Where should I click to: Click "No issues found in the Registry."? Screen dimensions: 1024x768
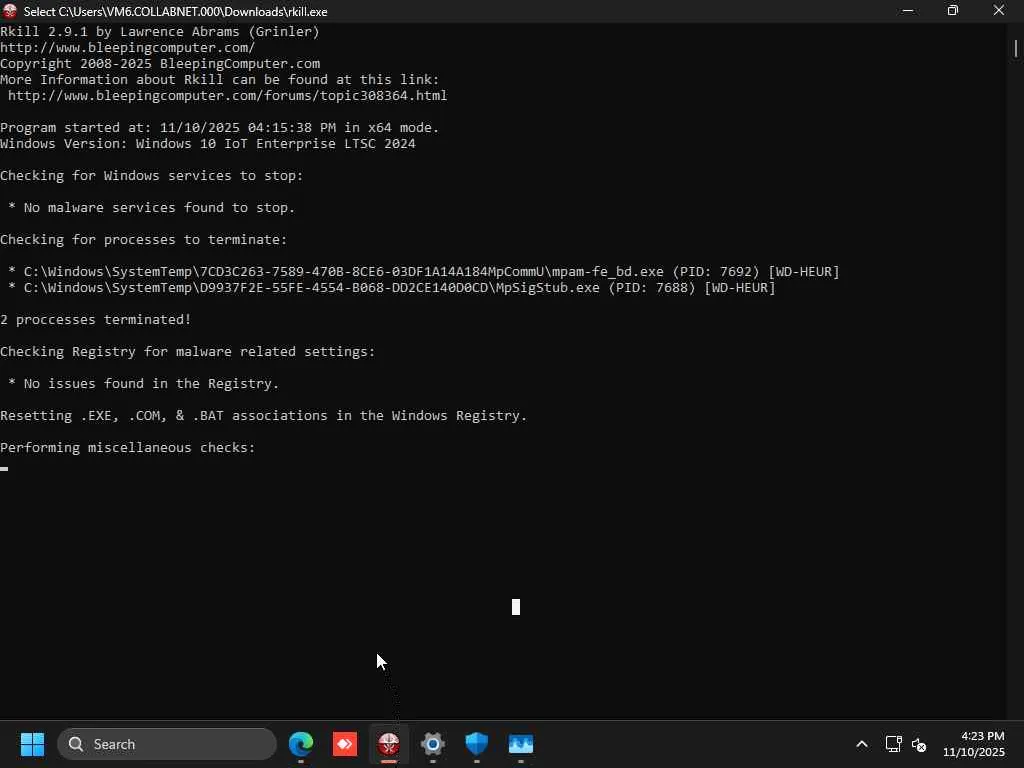click(x=152, y=383)
